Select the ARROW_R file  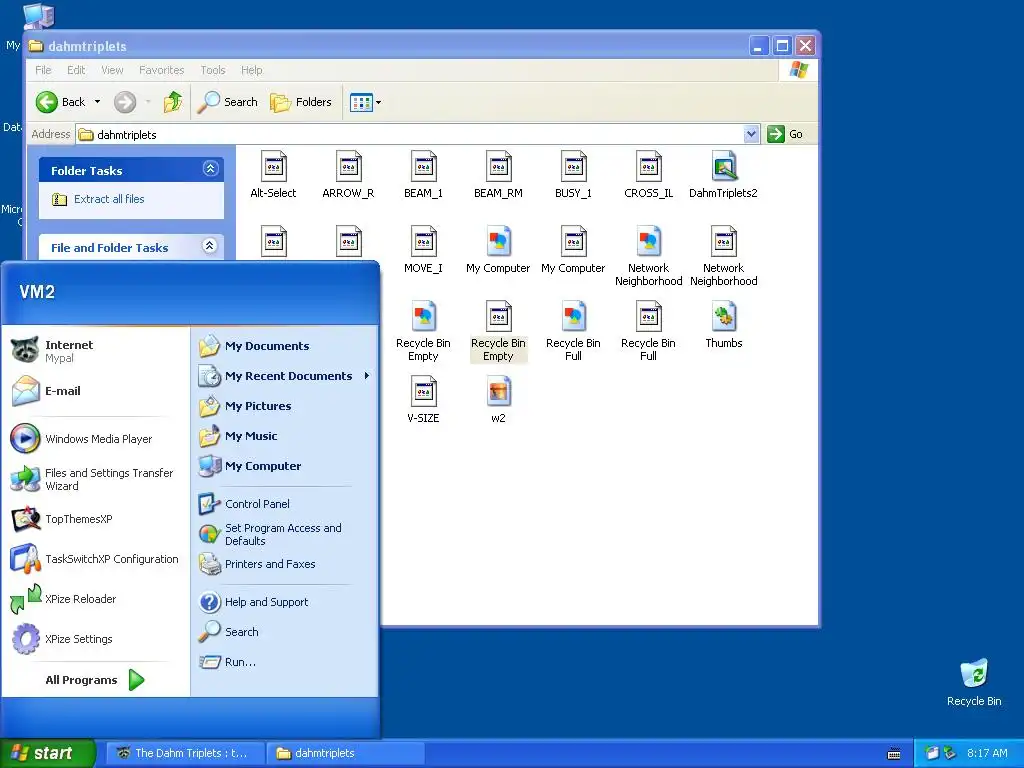coord(349,175)
